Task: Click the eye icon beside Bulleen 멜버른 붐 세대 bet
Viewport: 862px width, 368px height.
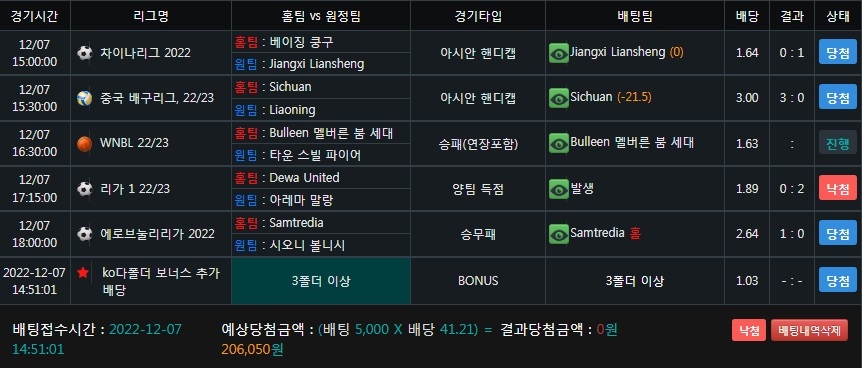Action: tap(559, 144)
